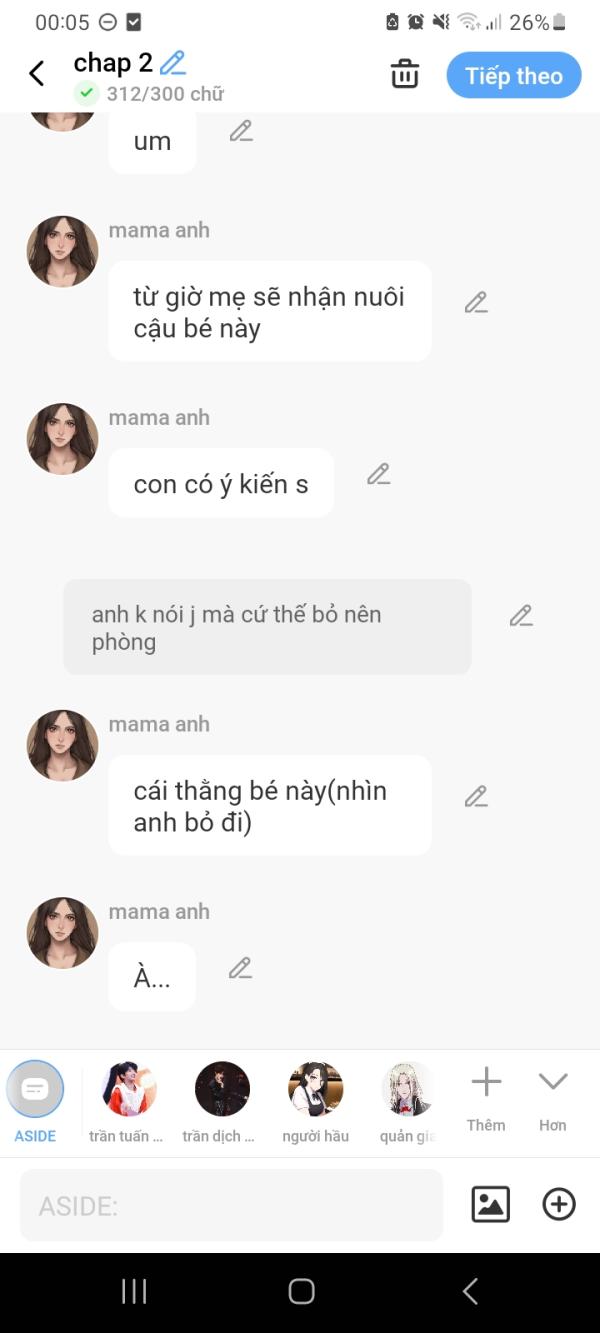Select character trần tuấn avatar
The image size is (600, 1333).
[x=128, y=1101]
